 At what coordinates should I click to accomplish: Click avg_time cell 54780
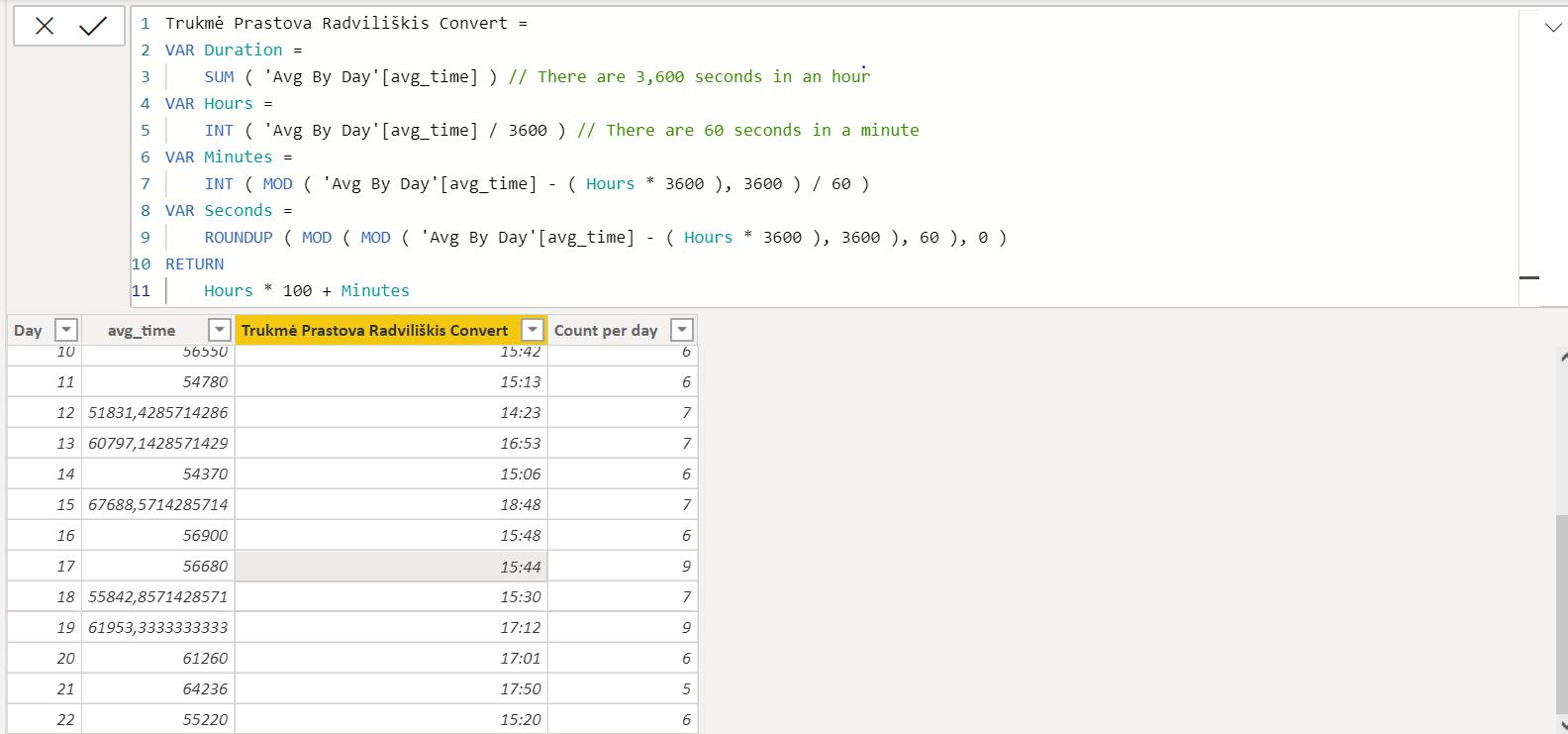(158, 381)
